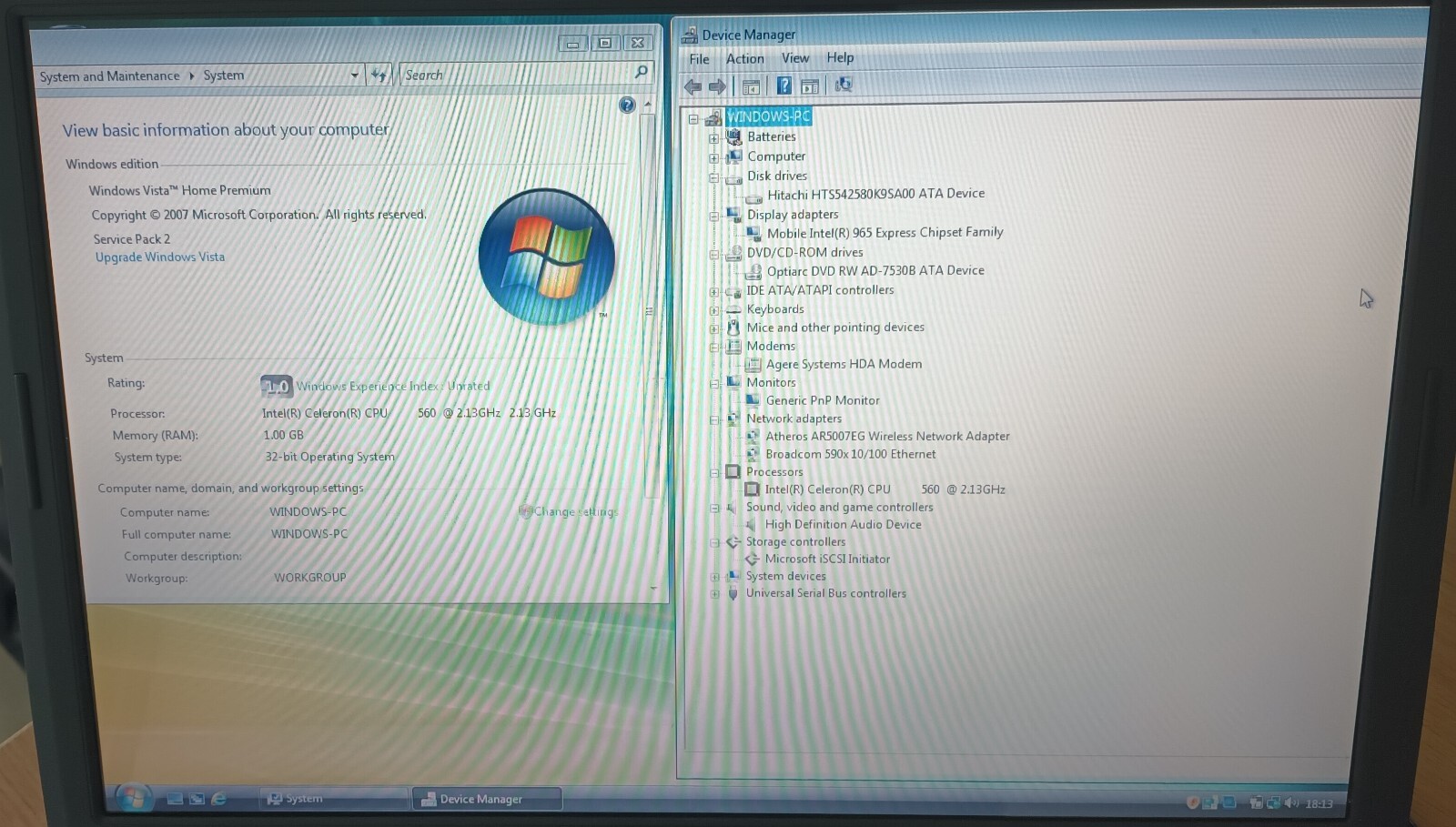Collapse the Display adapters category

click(x=714, y=216)
